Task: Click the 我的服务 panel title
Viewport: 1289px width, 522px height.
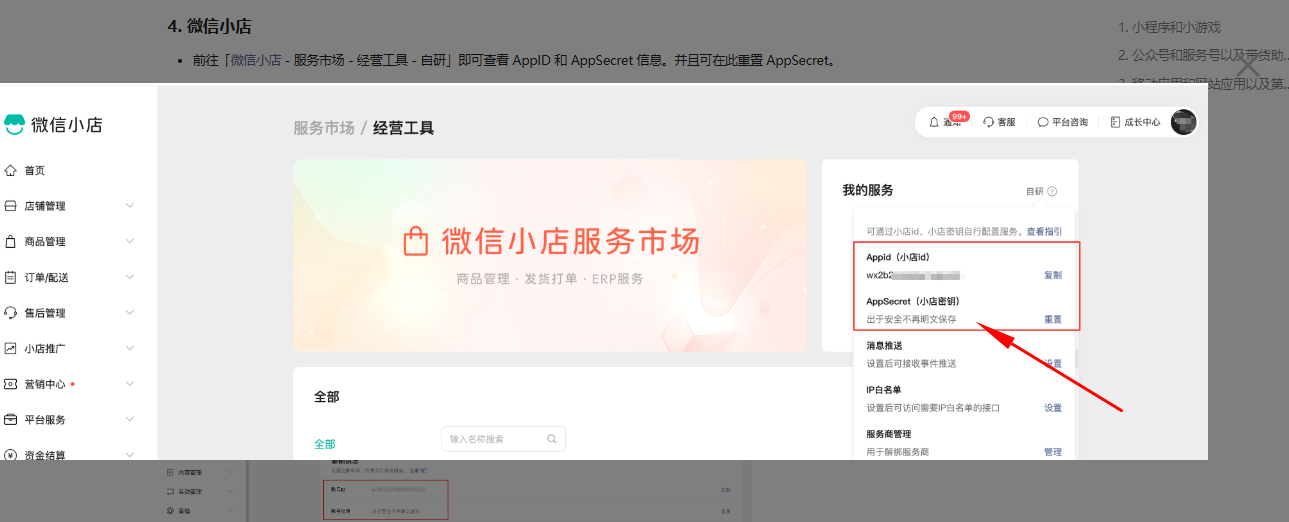Action: pos(868,190)
